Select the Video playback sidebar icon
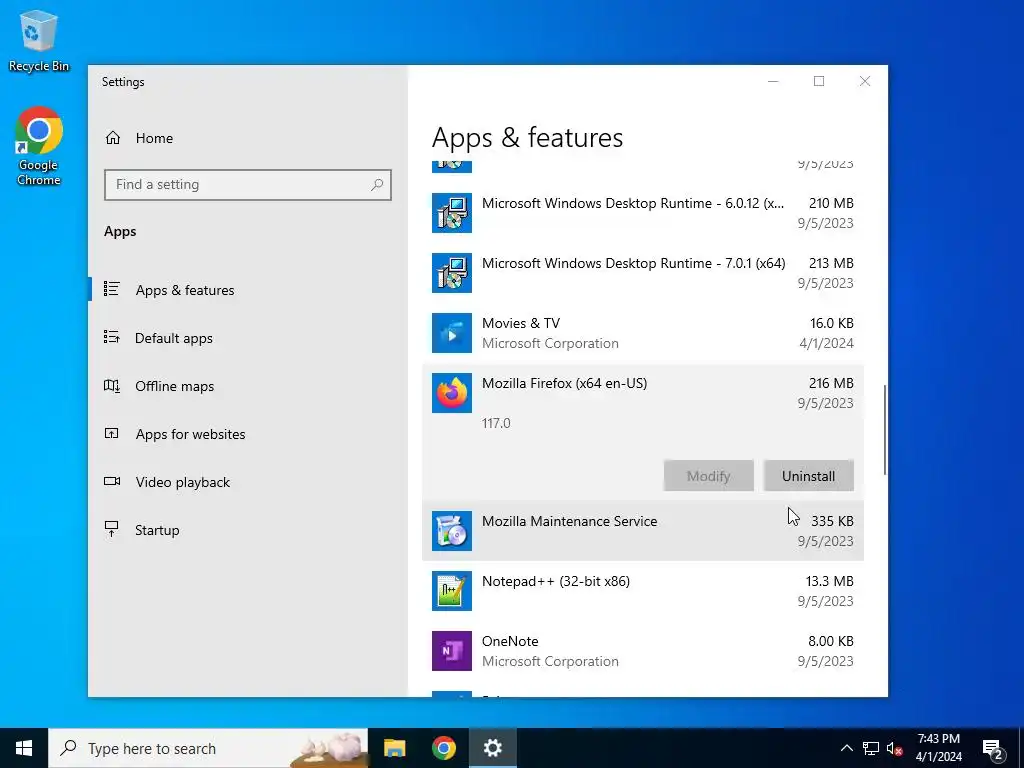The height and width of the screenshot is (768, 1024). 112,481
